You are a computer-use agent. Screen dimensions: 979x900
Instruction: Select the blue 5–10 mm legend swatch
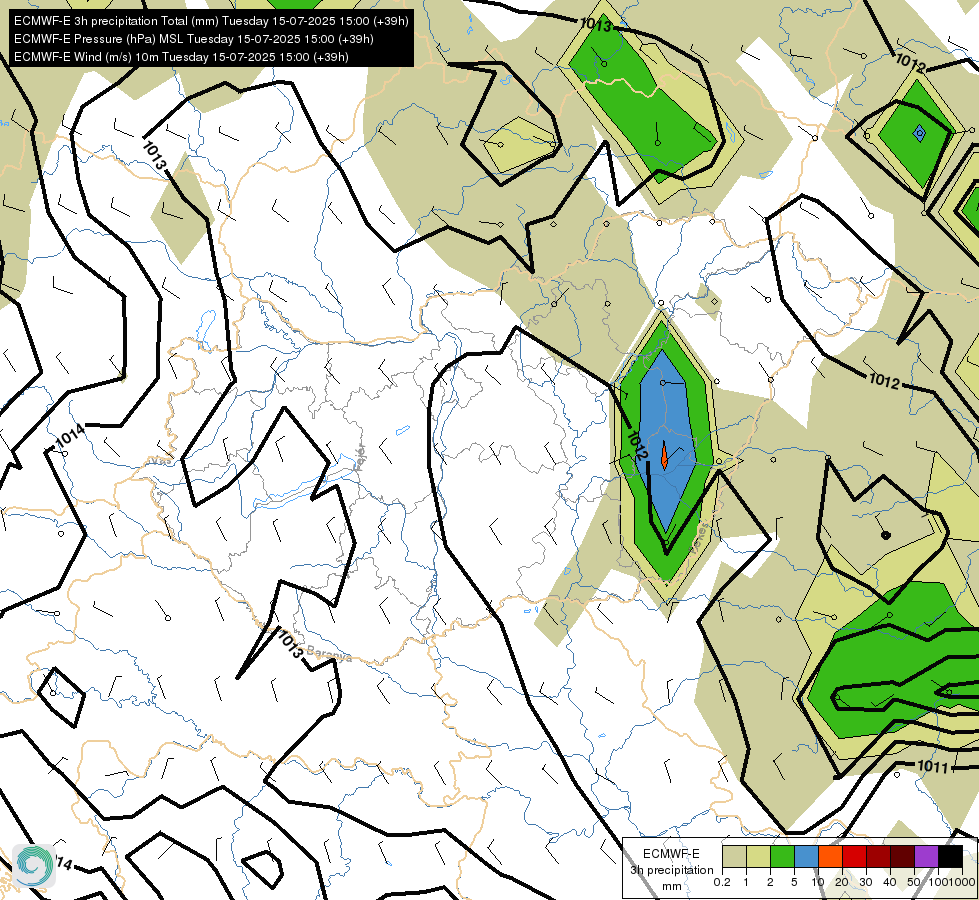tap(806, 856)
